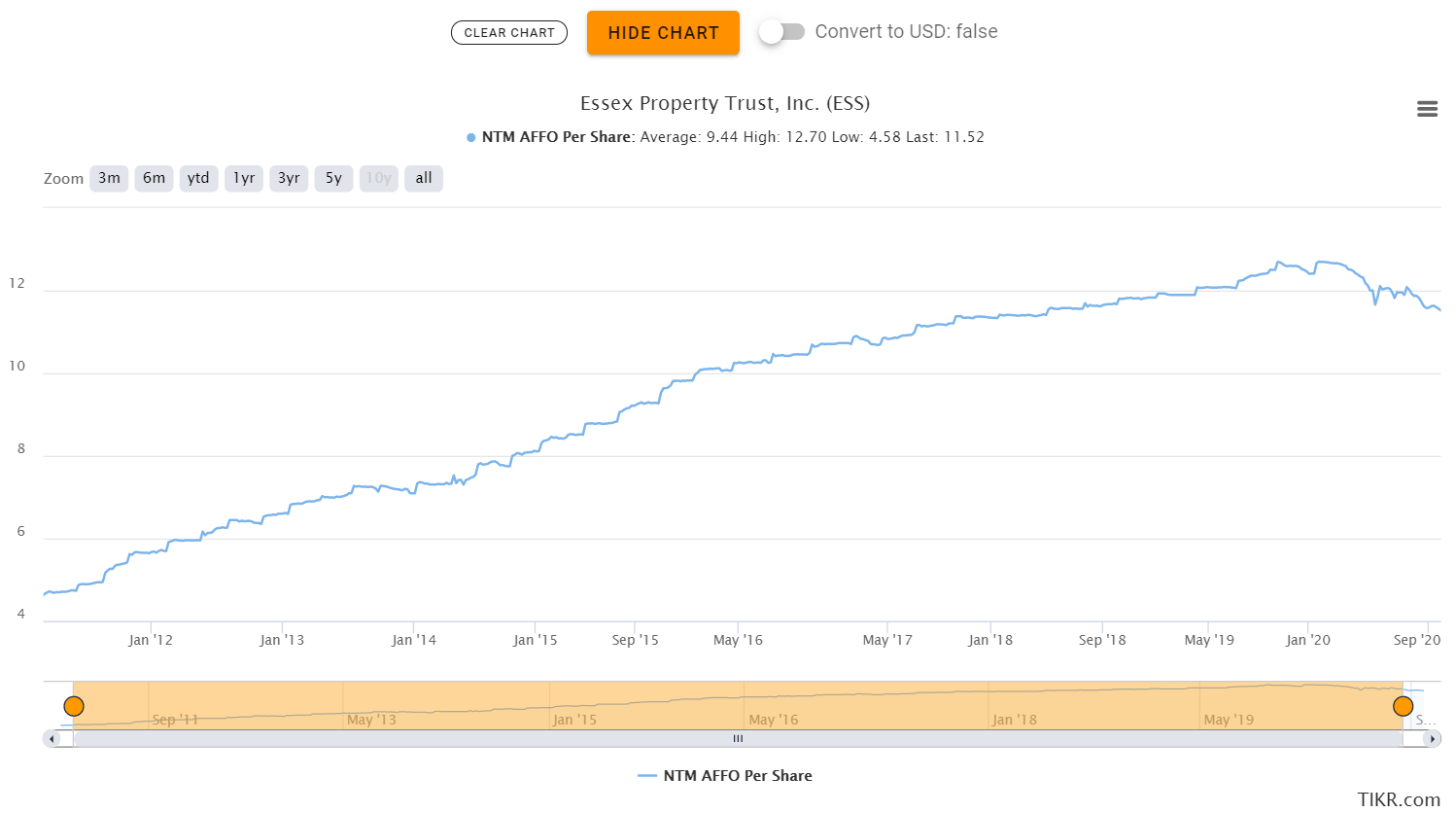Click May '19 label in the navigator
This screenshot has width=1456, height=813.
point(1229,720)
